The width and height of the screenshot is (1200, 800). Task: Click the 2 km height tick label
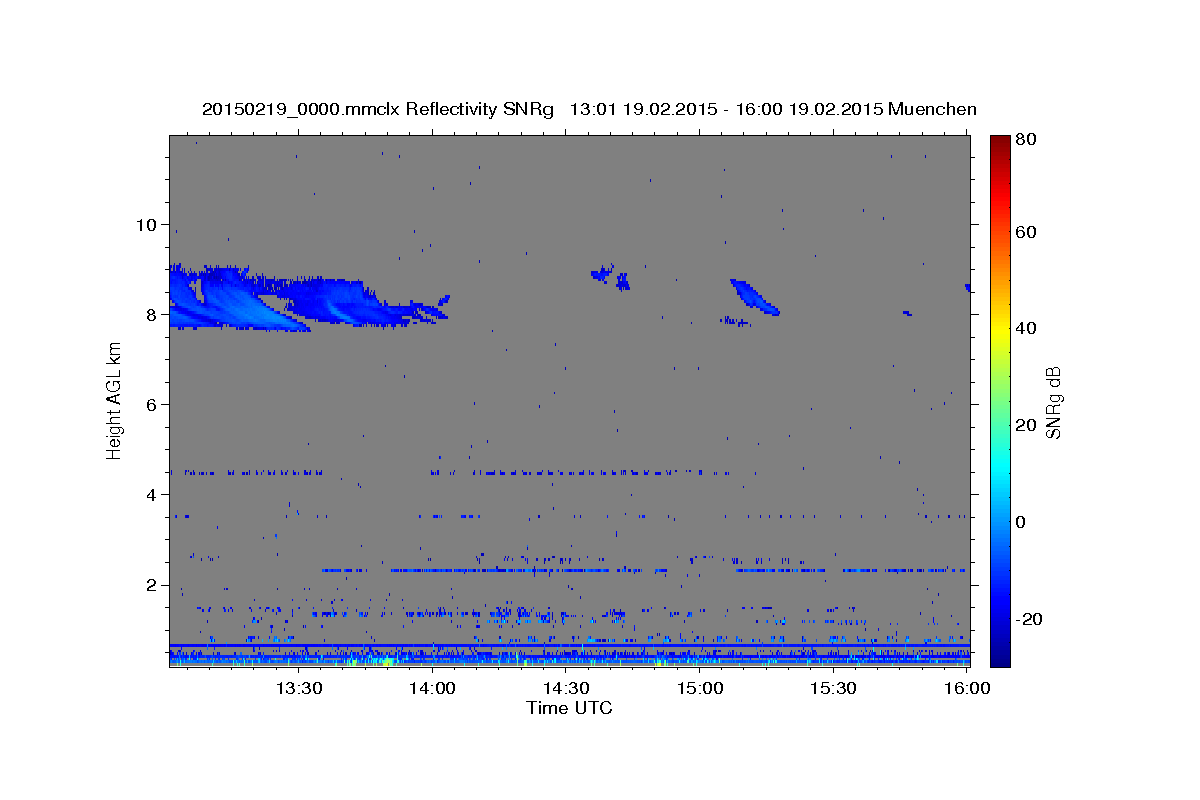153,585
